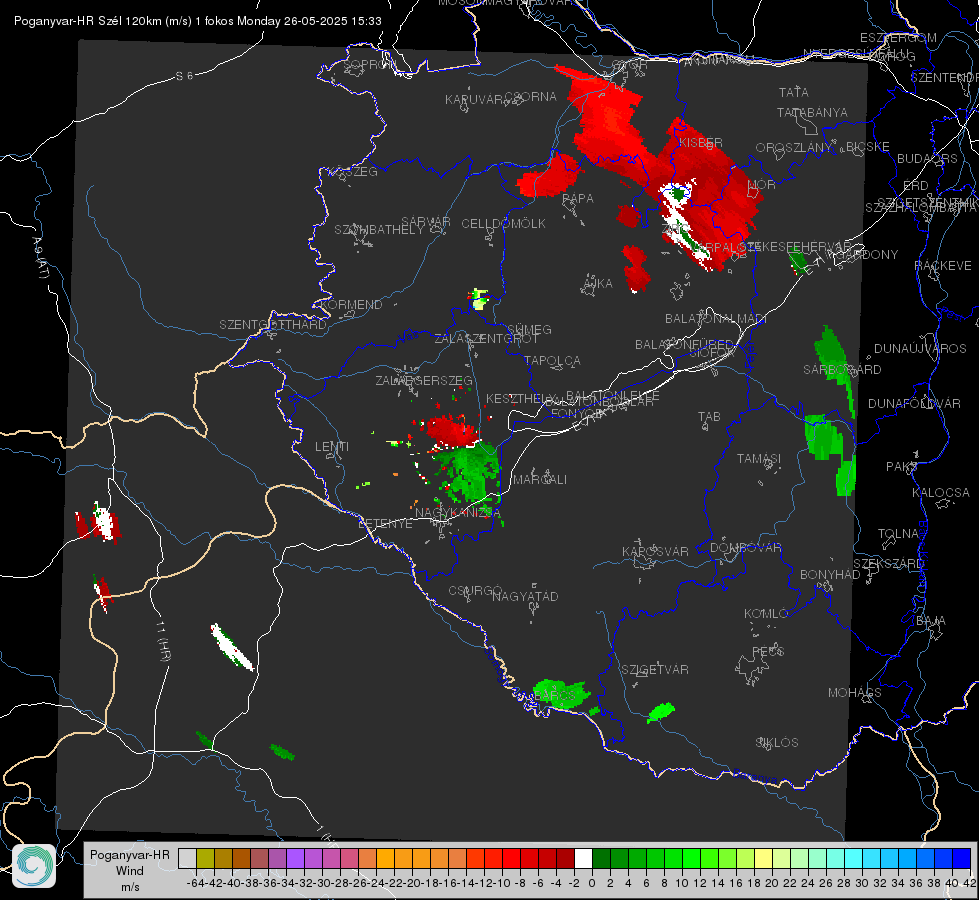Pick the gray swatch at legend's left end
Viewport: 979px width, 900px height.
coord(187,858)
